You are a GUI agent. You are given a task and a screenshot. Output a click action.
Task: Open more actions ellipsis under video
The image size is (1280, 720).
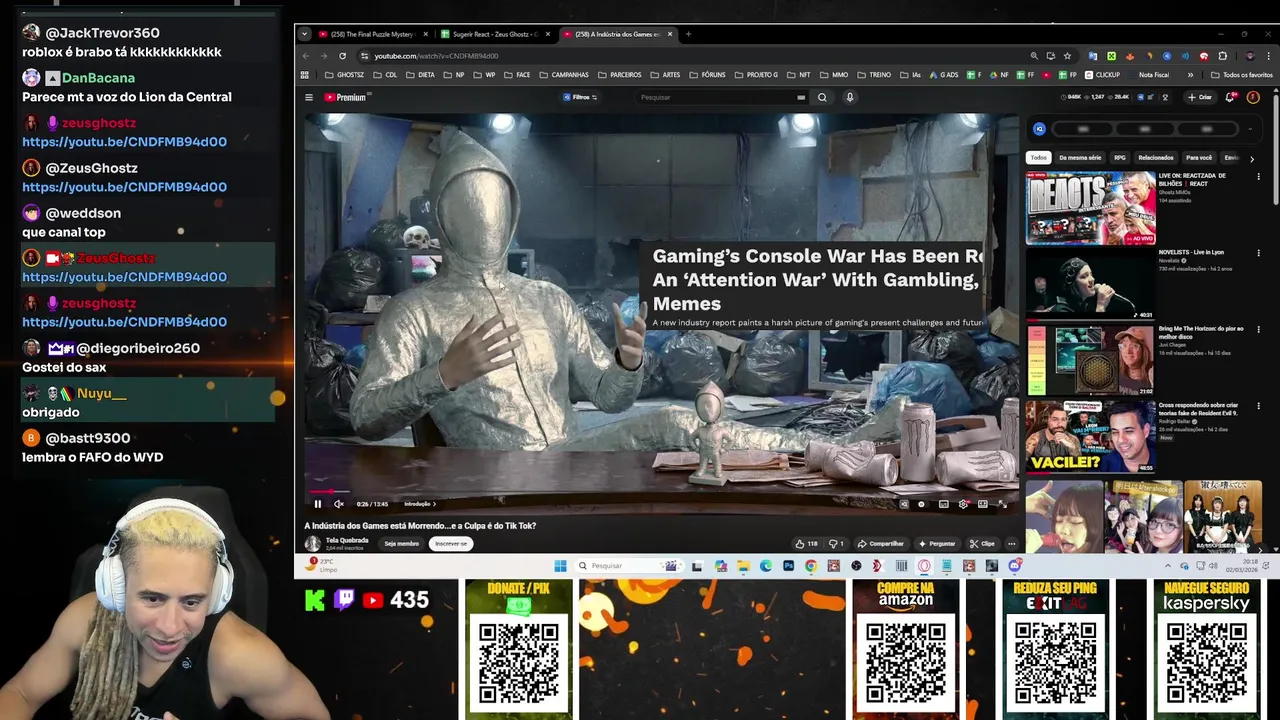(1011, 544)
